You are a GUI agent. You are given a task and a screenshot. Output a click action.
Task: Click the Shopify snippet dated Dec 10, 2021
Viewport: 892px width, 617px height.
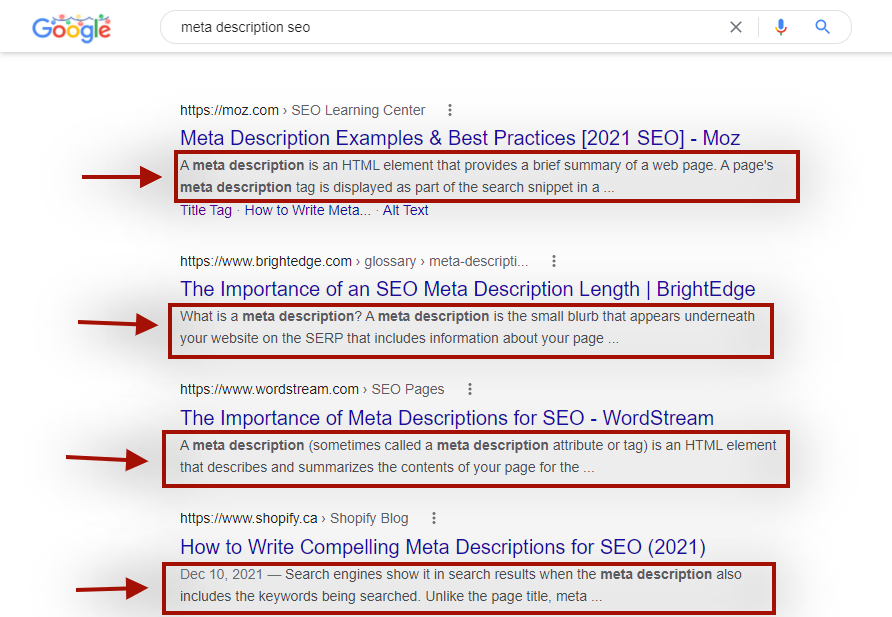(461, 585)
